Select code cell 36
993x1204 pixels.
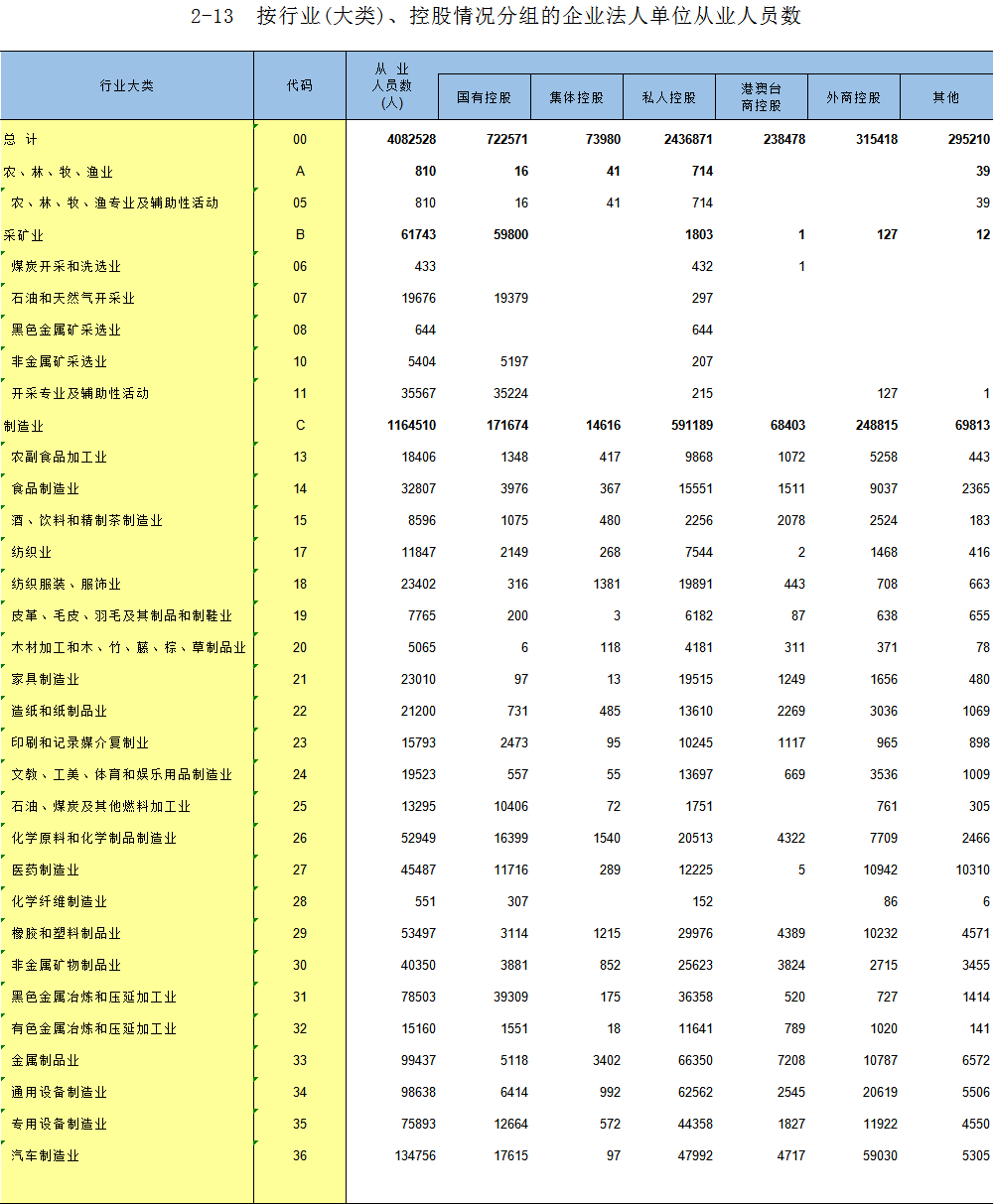point(300,1156)
